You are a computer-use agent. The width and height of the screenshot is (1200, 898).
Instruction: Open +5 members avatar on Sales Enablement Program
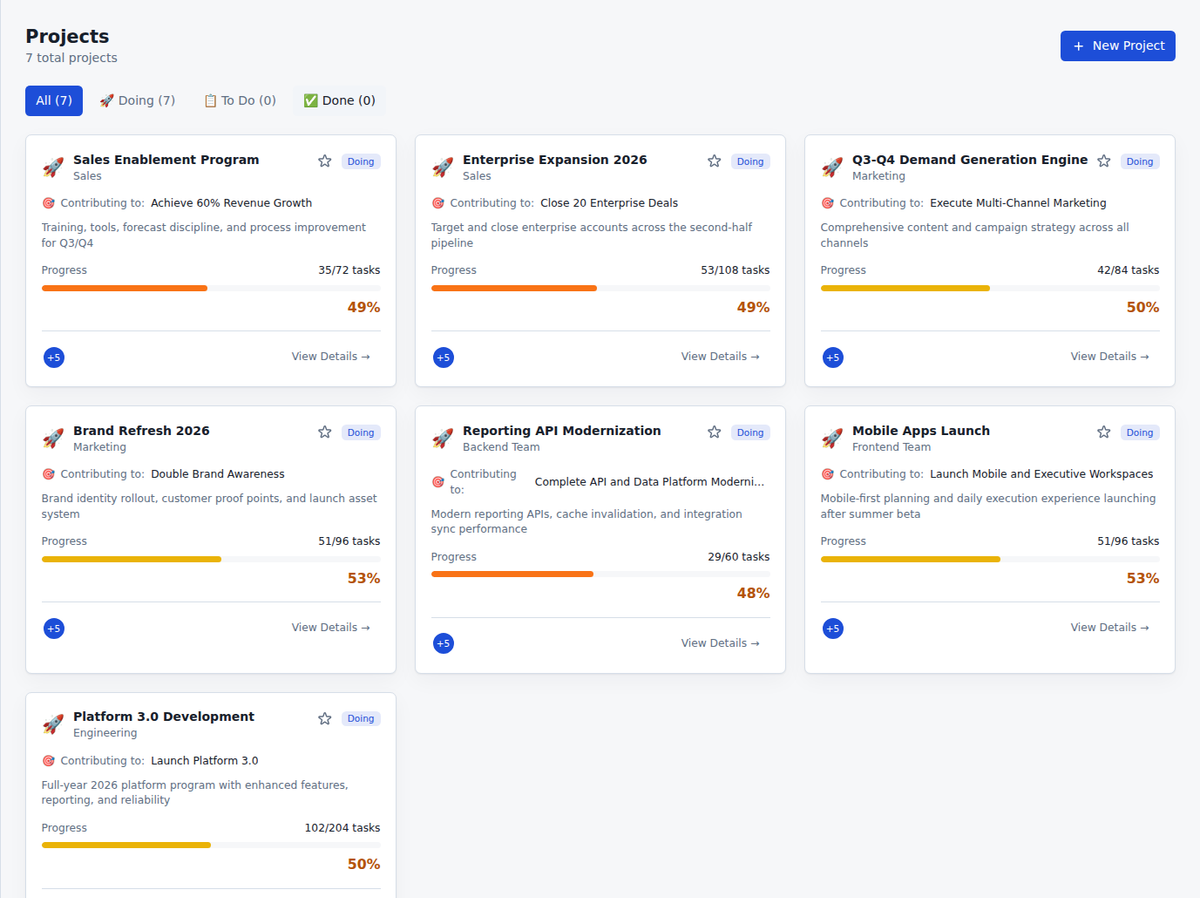(x=54, y=357)
